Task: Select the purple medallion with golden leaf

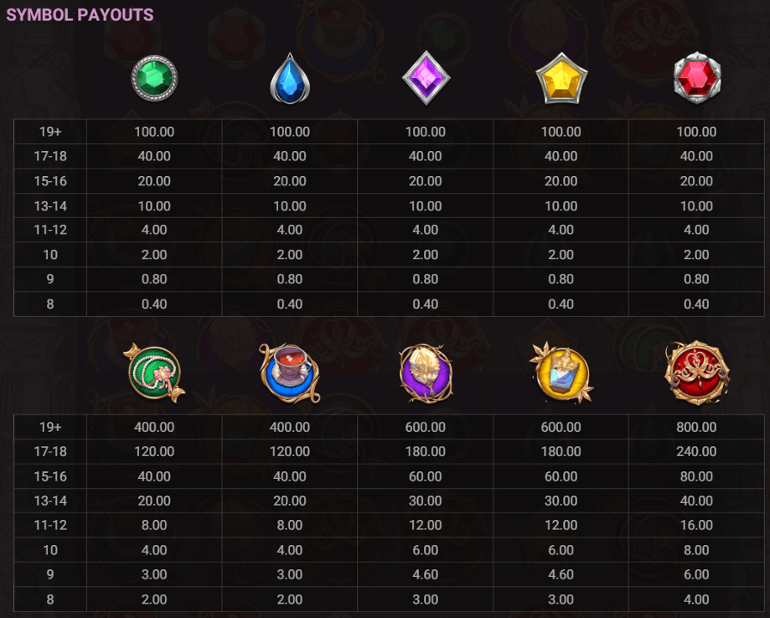Action: tap(425, 372)
